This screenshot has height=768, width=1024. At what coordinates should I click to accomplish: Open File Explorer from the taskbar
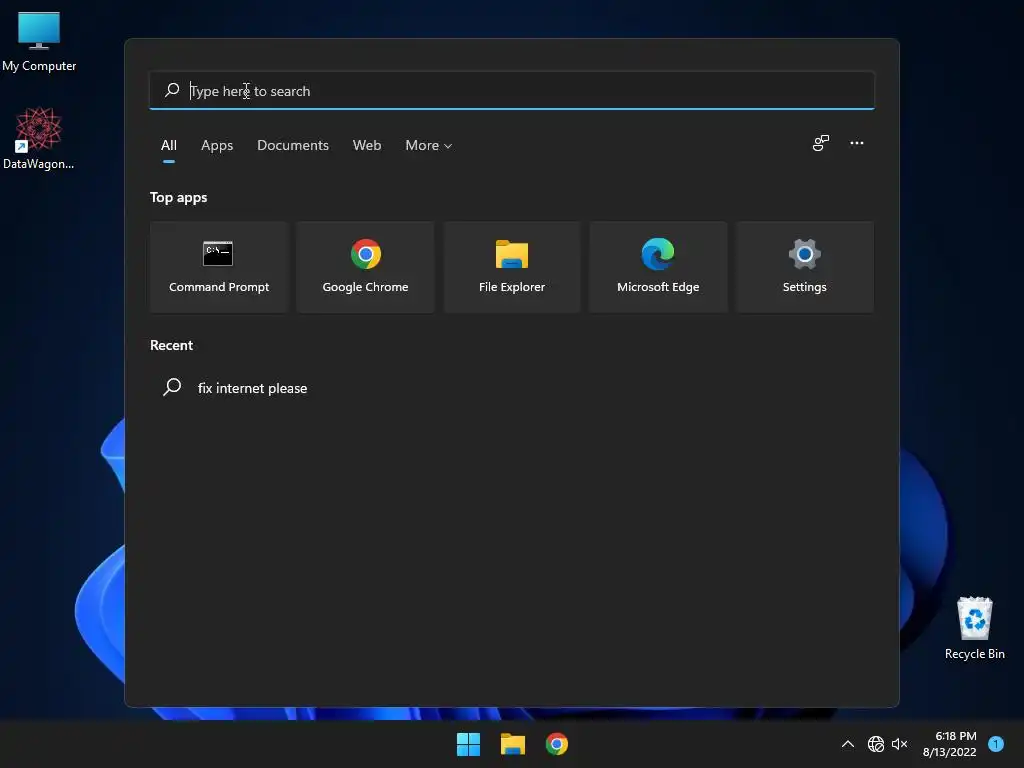(x=513, y=744)
